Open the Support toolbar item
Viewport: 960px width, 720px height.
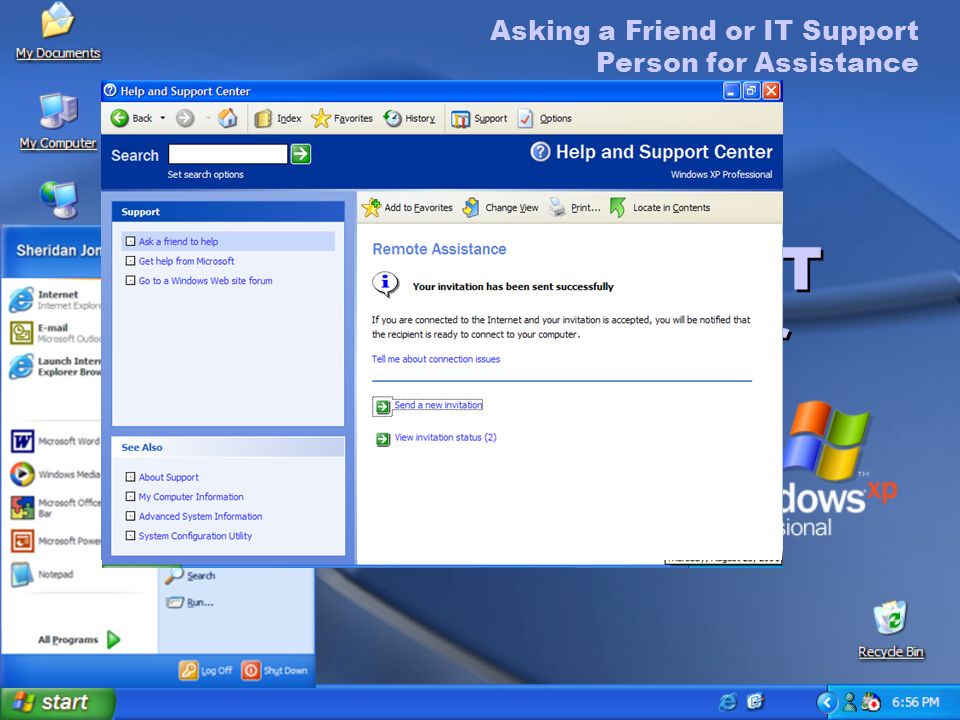[479, 119]
